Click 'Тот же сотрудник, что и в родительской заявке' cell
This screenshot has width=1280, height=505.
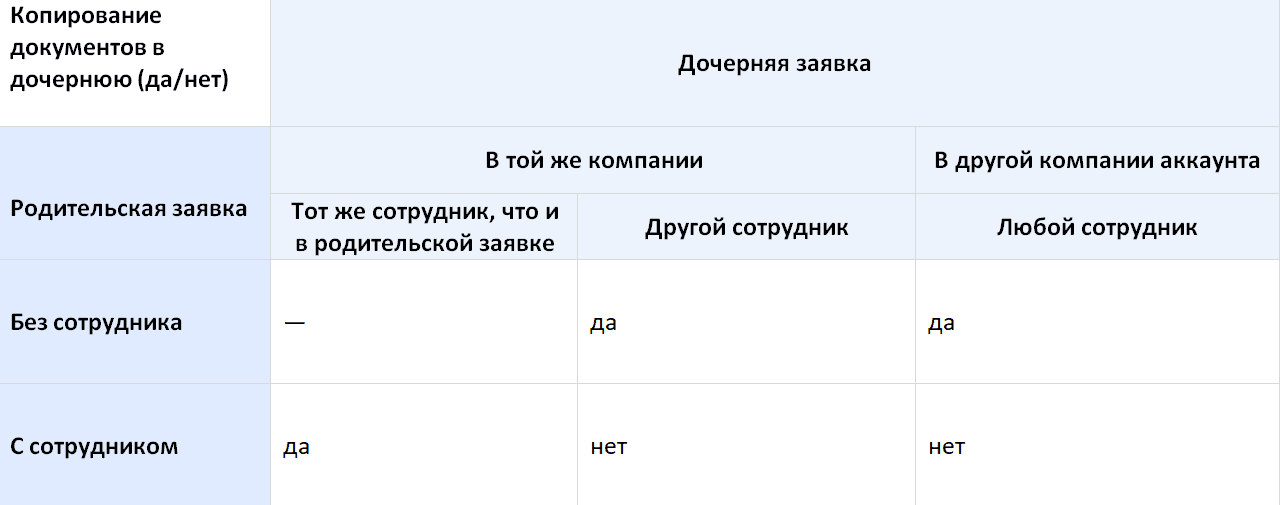[x=424, y=227]
